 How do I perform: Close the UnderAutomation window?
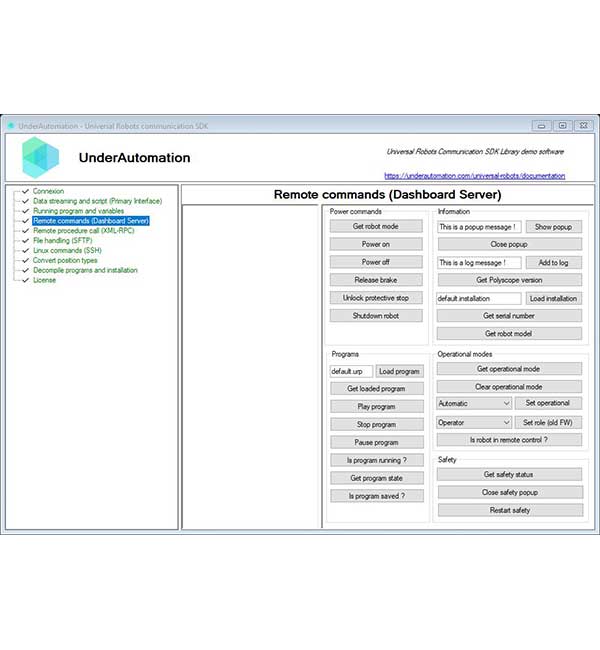pyautogui.click(x=583, y=126)
